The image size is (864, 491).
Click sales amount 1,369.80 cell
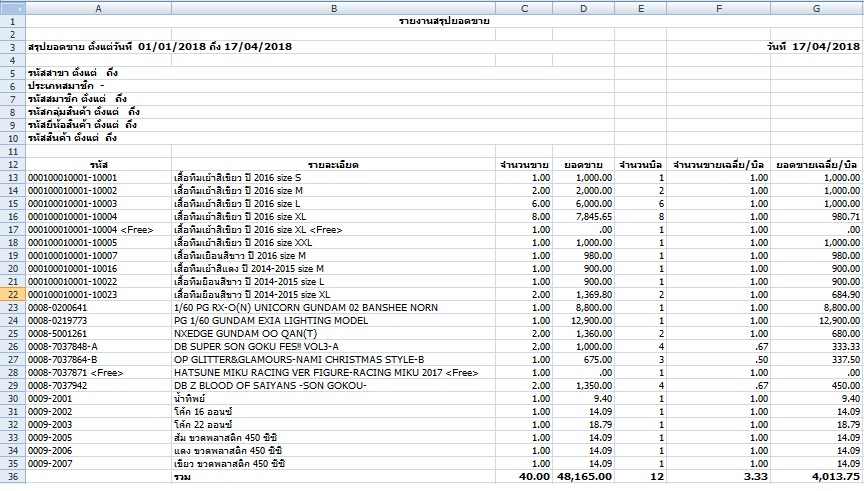583,295
